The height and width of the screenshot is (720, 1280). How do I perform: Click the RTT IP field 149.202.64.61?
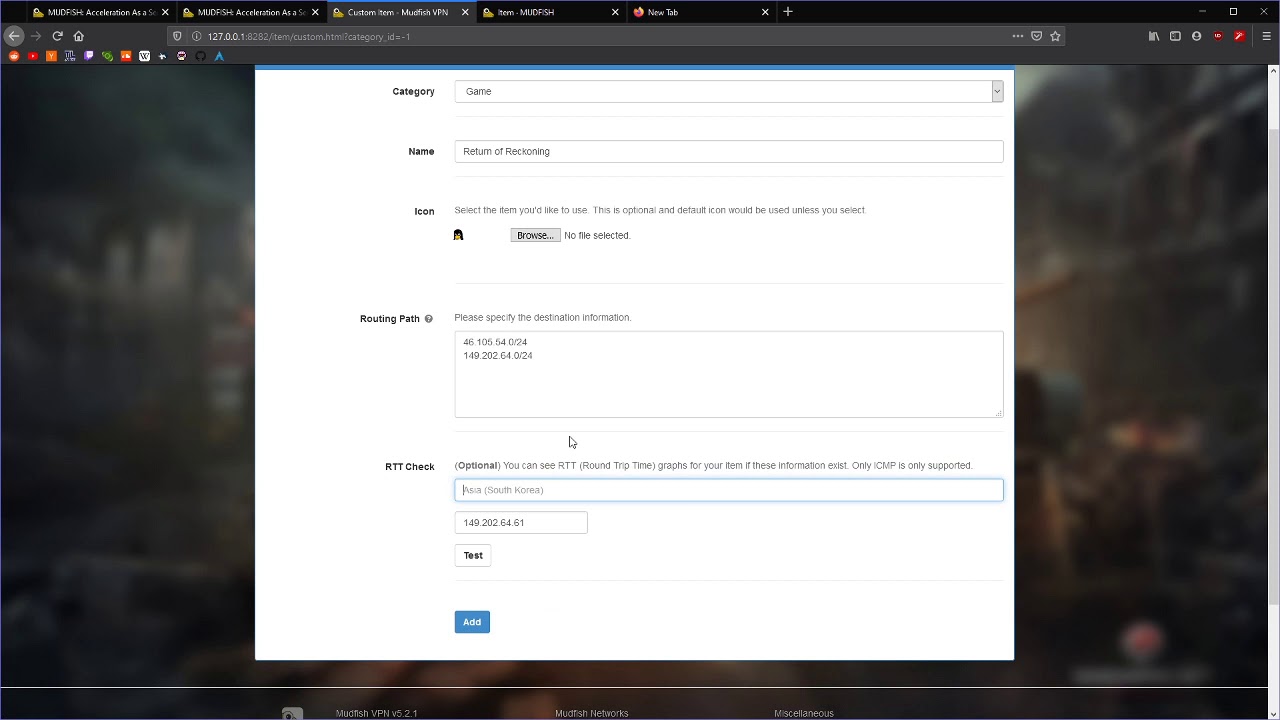click(521, 522)
